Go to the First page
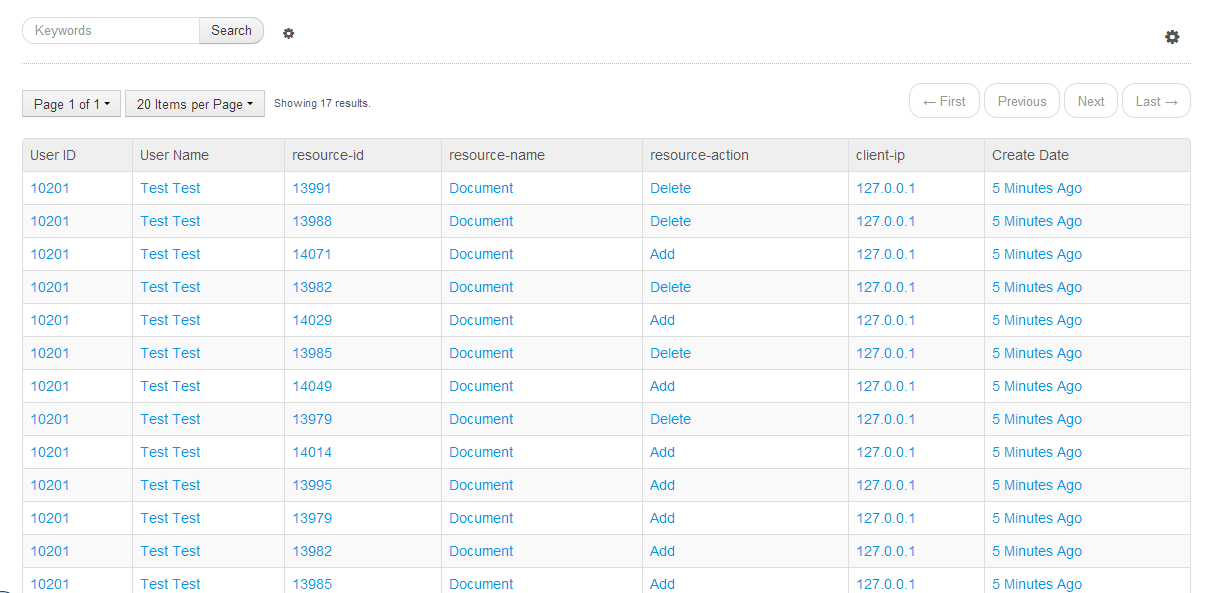 coord(943,100)
